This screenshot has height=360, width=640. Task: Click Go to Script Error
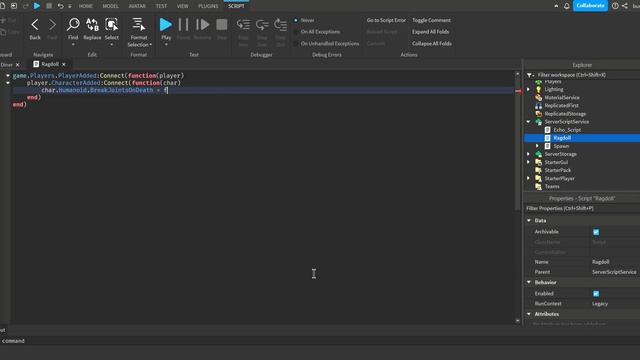386,20
